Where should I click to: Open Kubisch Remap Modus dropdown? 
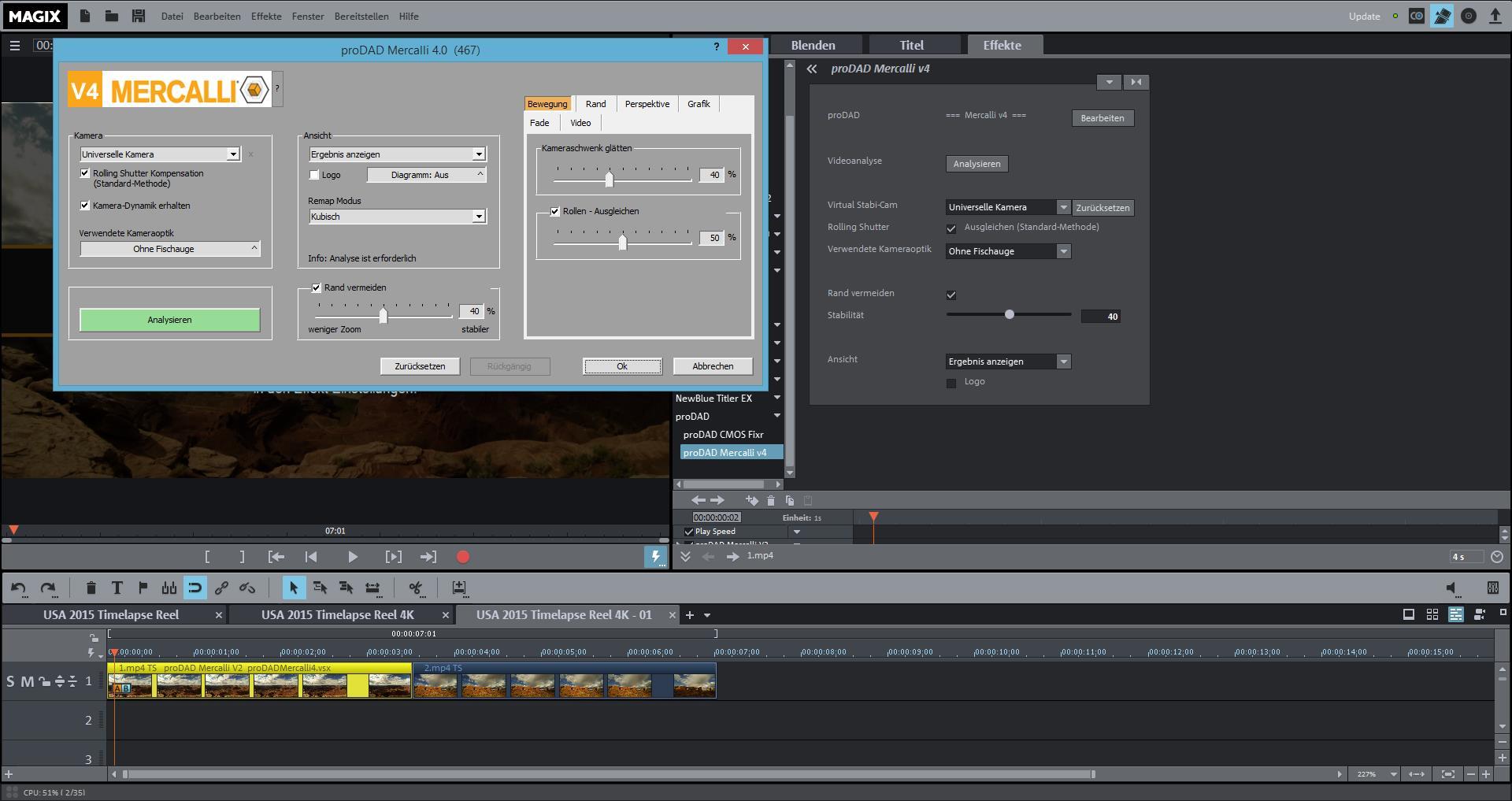[479, 217]
